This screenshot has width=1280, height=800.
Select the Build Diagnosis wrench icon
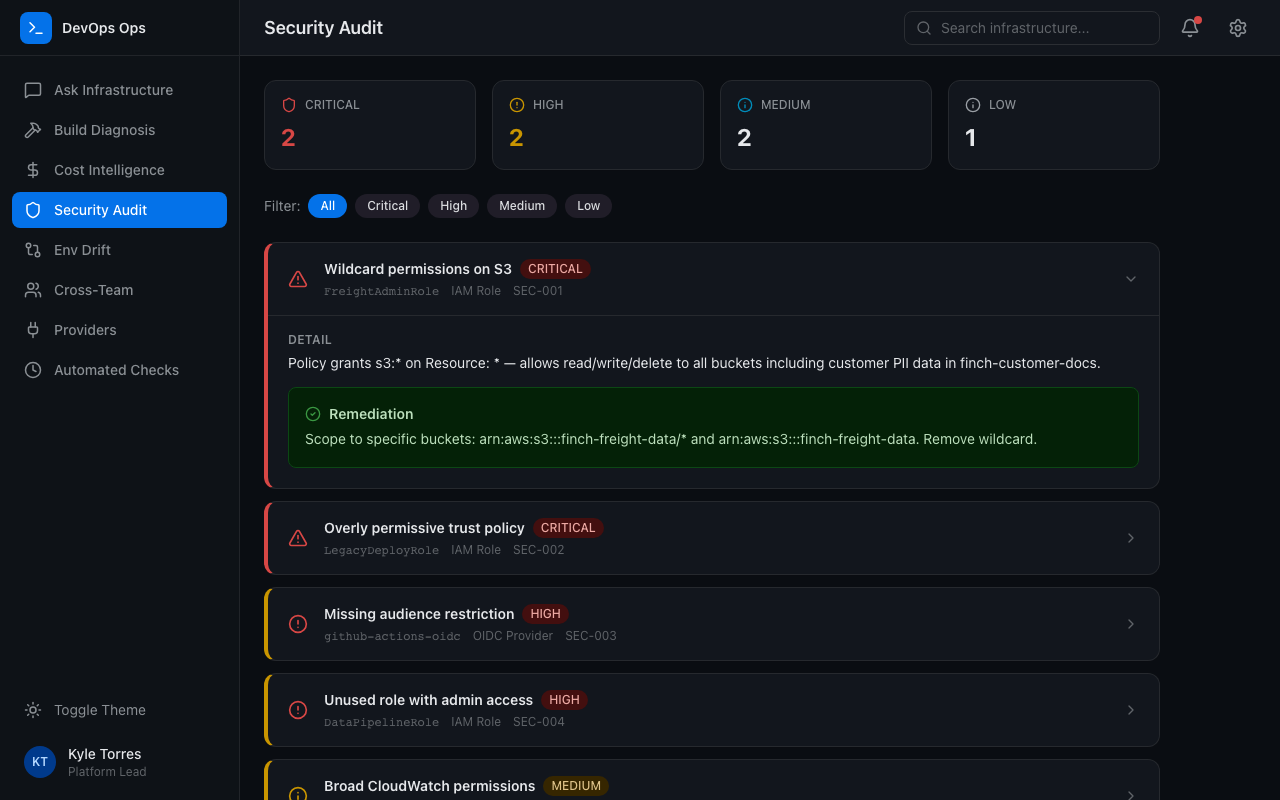tap(33, 130)
